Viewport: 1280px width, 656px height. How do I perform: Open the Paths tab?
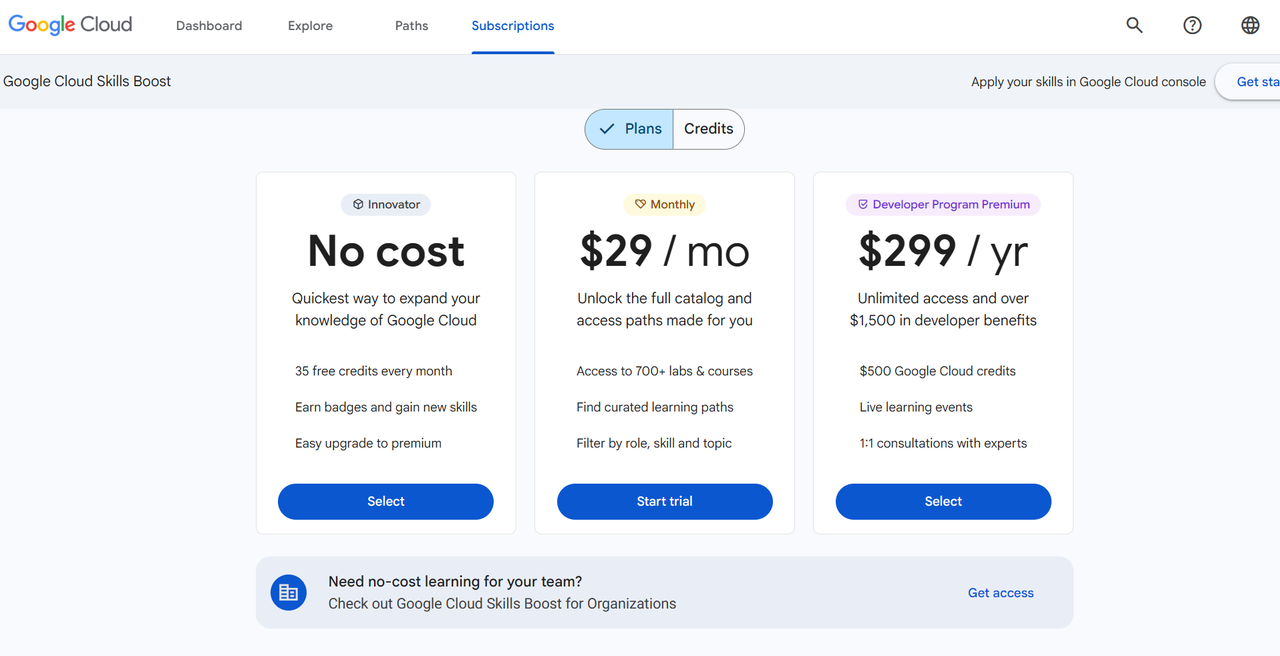tap(411, 26)
